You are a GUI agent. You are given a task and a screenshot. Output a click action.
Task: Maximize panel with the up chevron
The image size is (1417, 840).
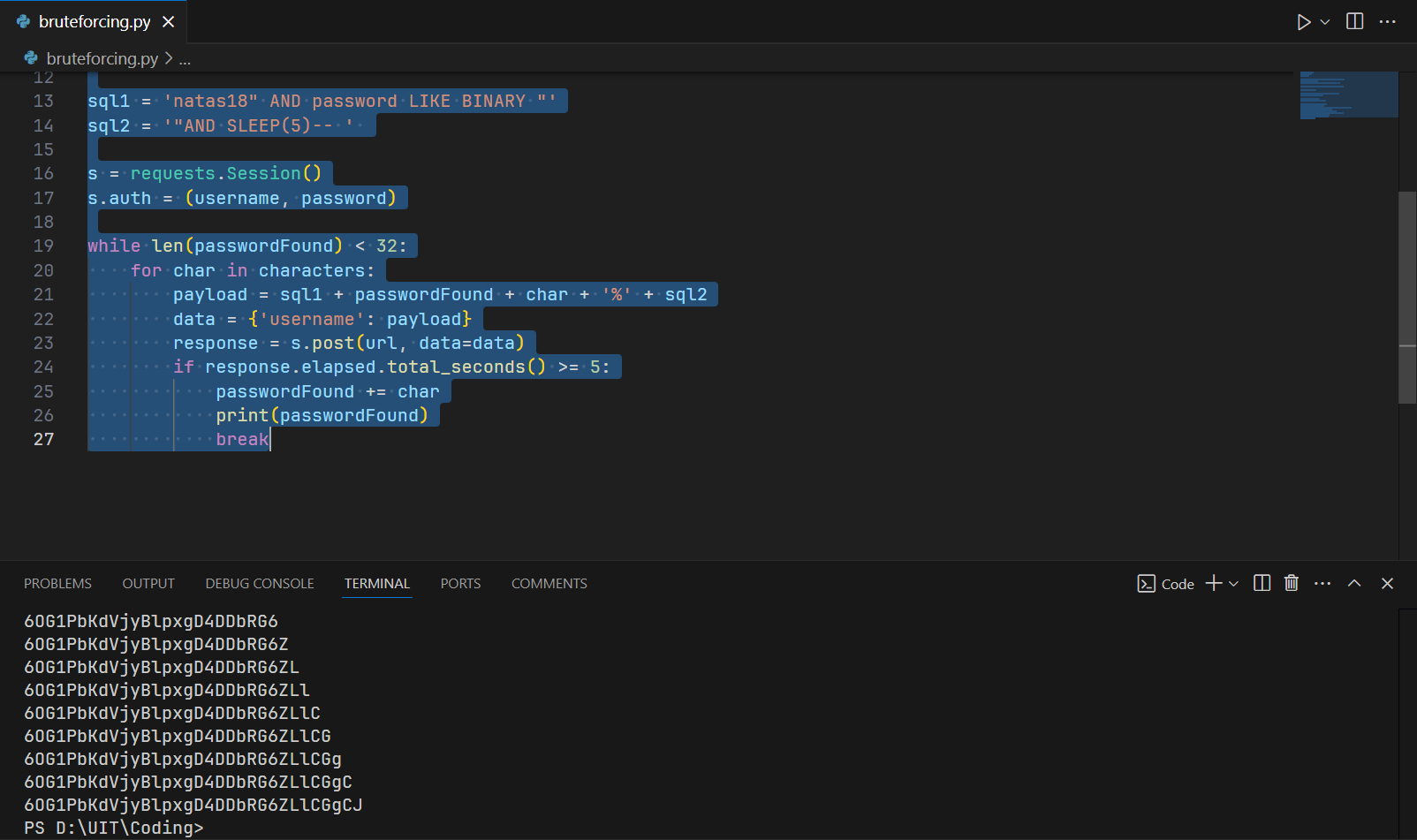pos(1354,583)
